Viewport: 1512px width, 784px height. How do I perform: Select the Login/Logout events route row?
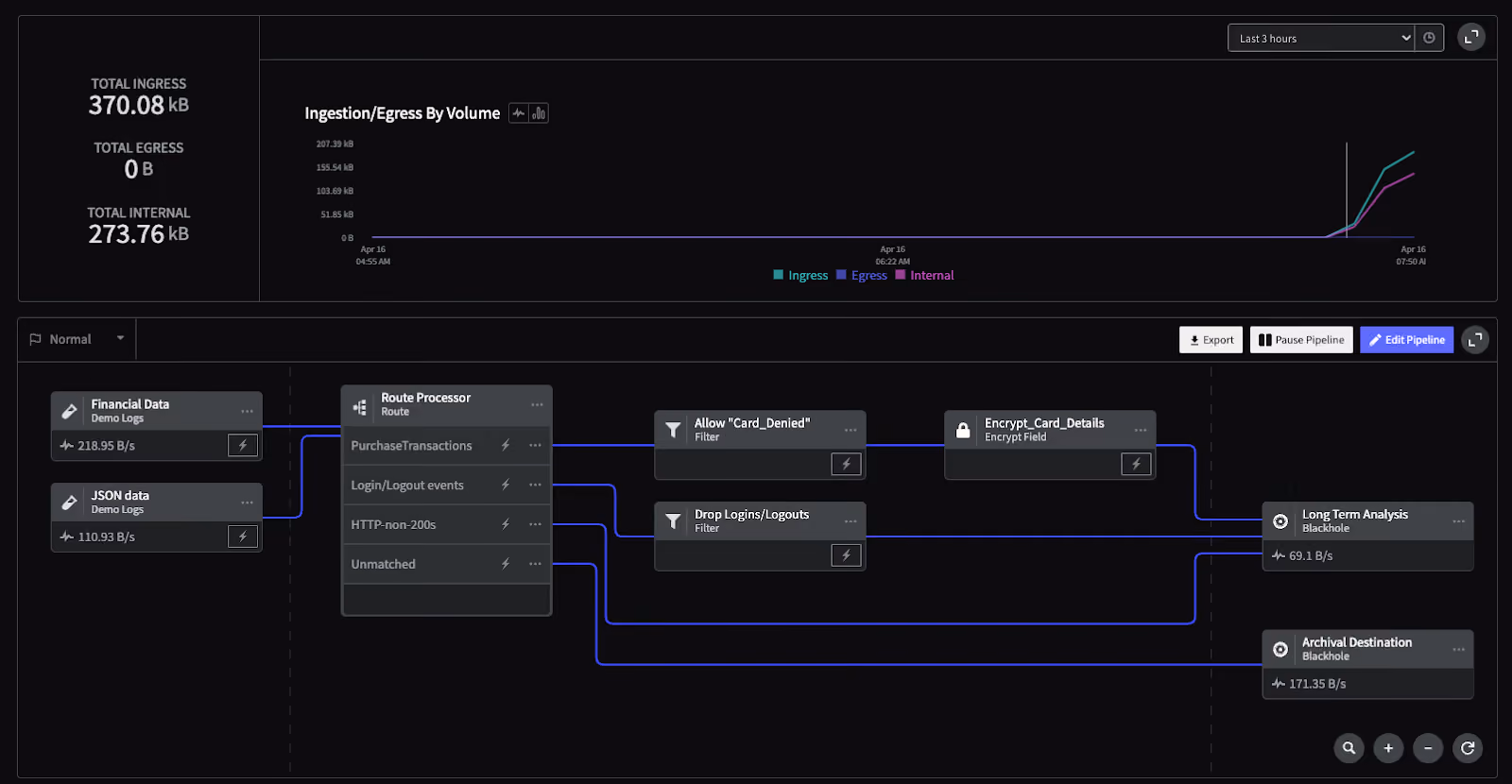(x=446, y=485)
